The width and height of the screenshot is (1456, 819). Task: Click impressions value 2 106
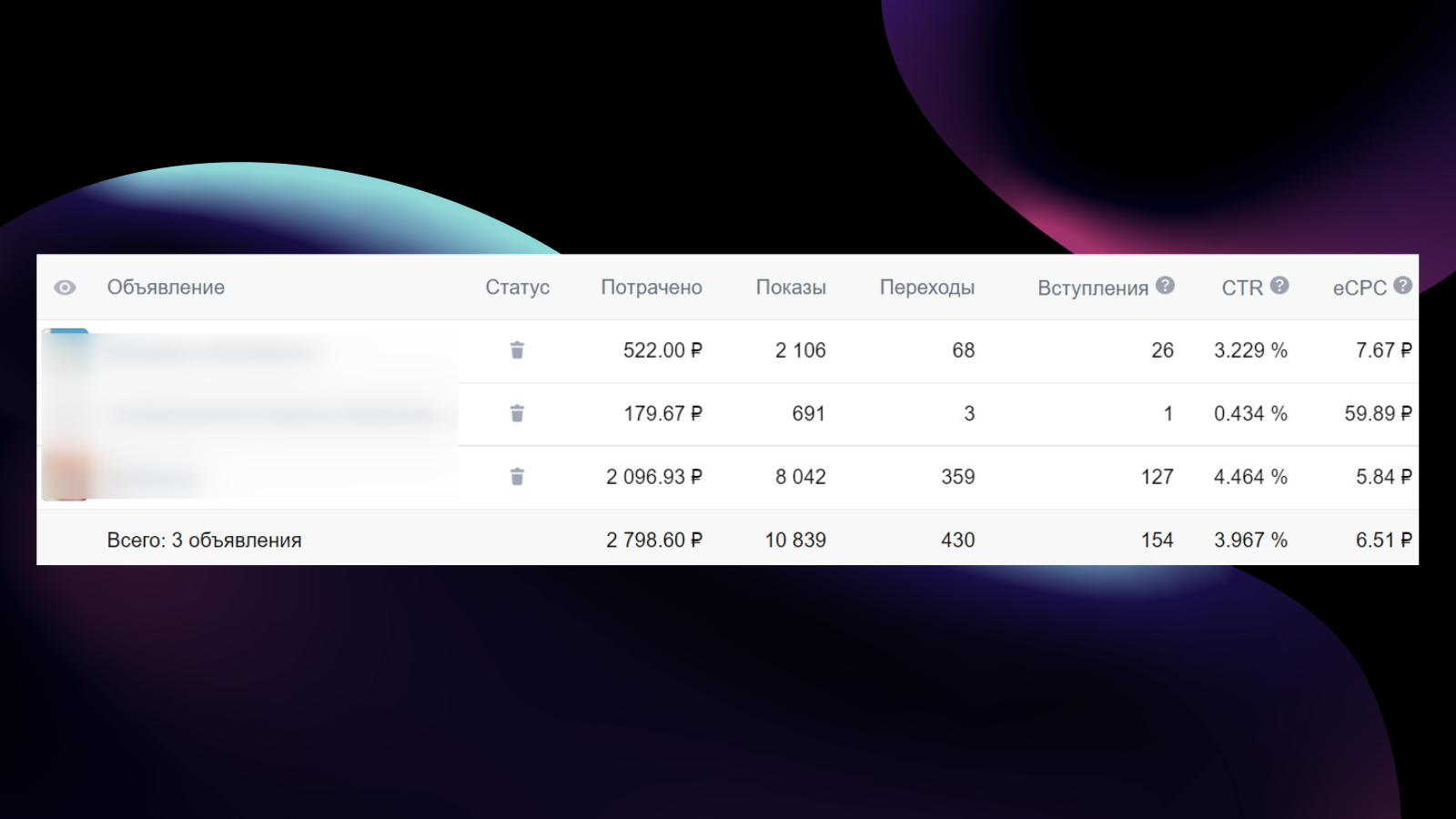801,350
